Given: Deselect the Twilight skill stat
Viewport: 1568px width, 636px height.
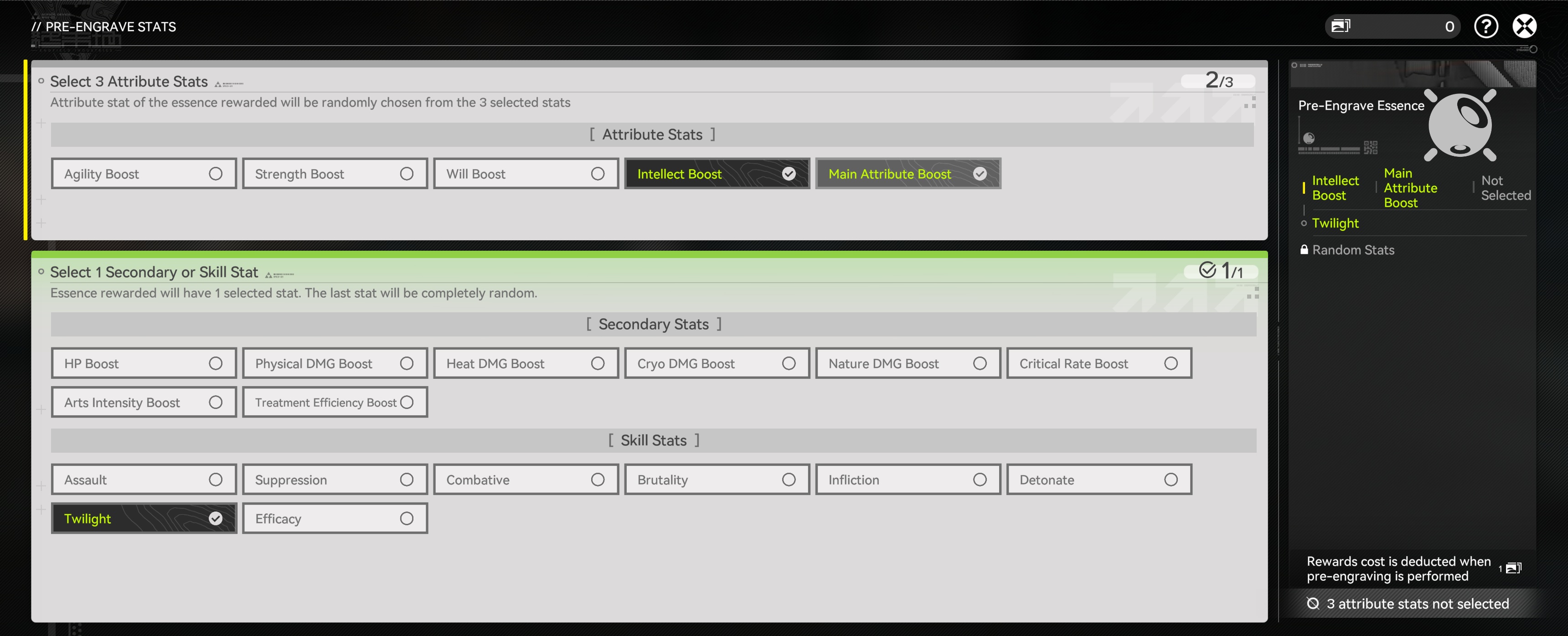Looking at the screenshot, I should click(x=144, y=518).
